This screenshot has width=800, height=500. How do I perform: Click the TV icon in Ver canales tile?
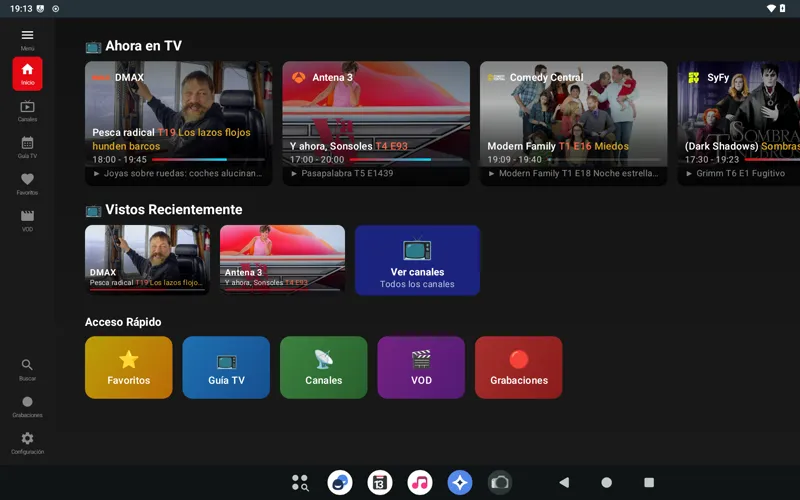click(x=417, y=250)
